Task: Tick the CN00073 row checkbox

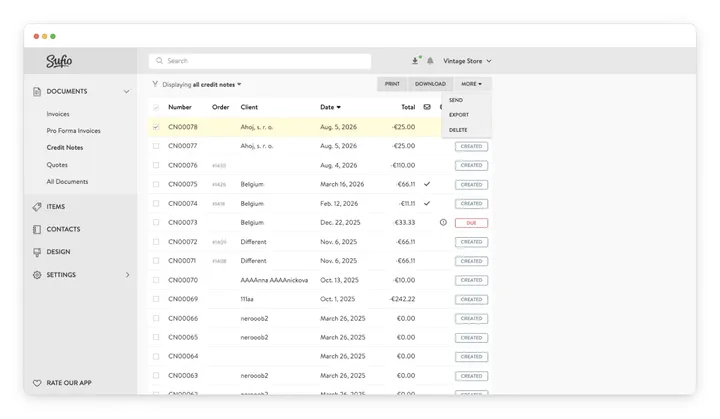Action: (x=156, y=222)
